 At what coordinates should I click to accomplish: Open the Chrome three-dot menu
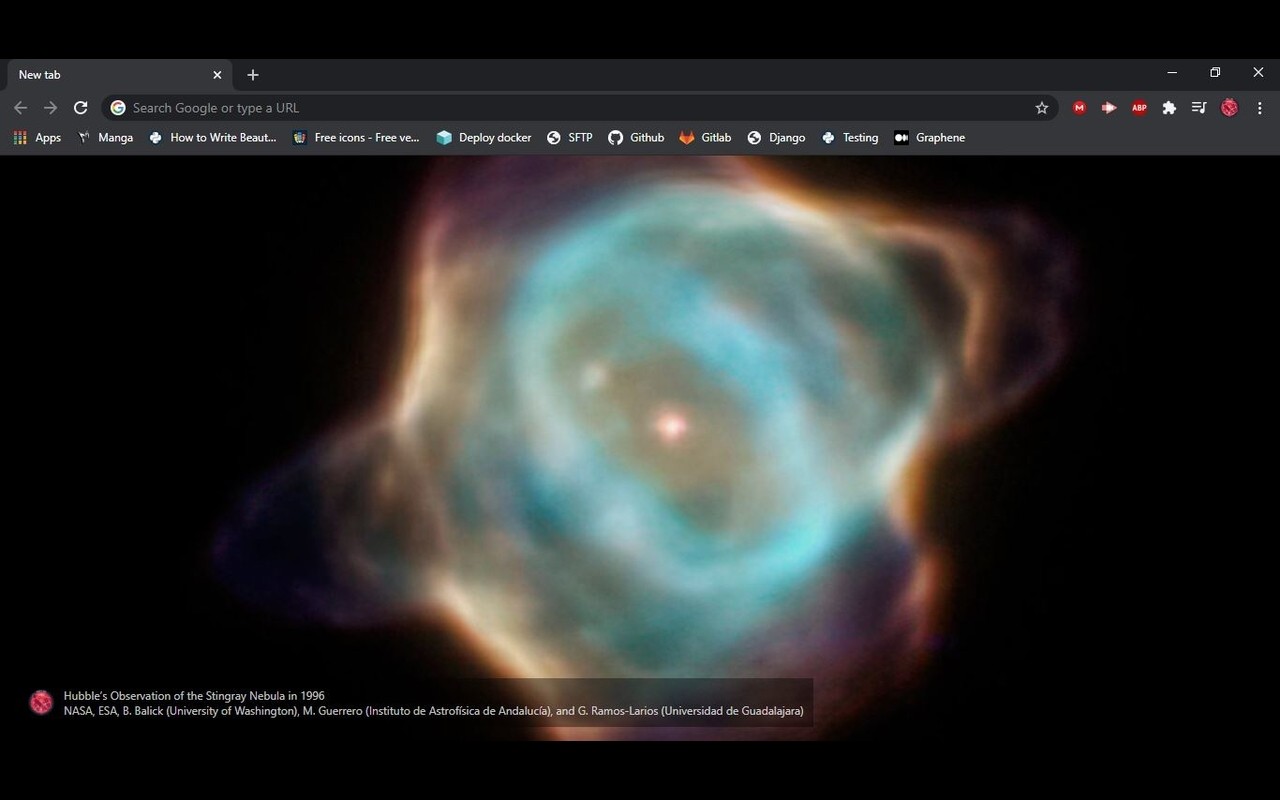tap(1260, 108)
